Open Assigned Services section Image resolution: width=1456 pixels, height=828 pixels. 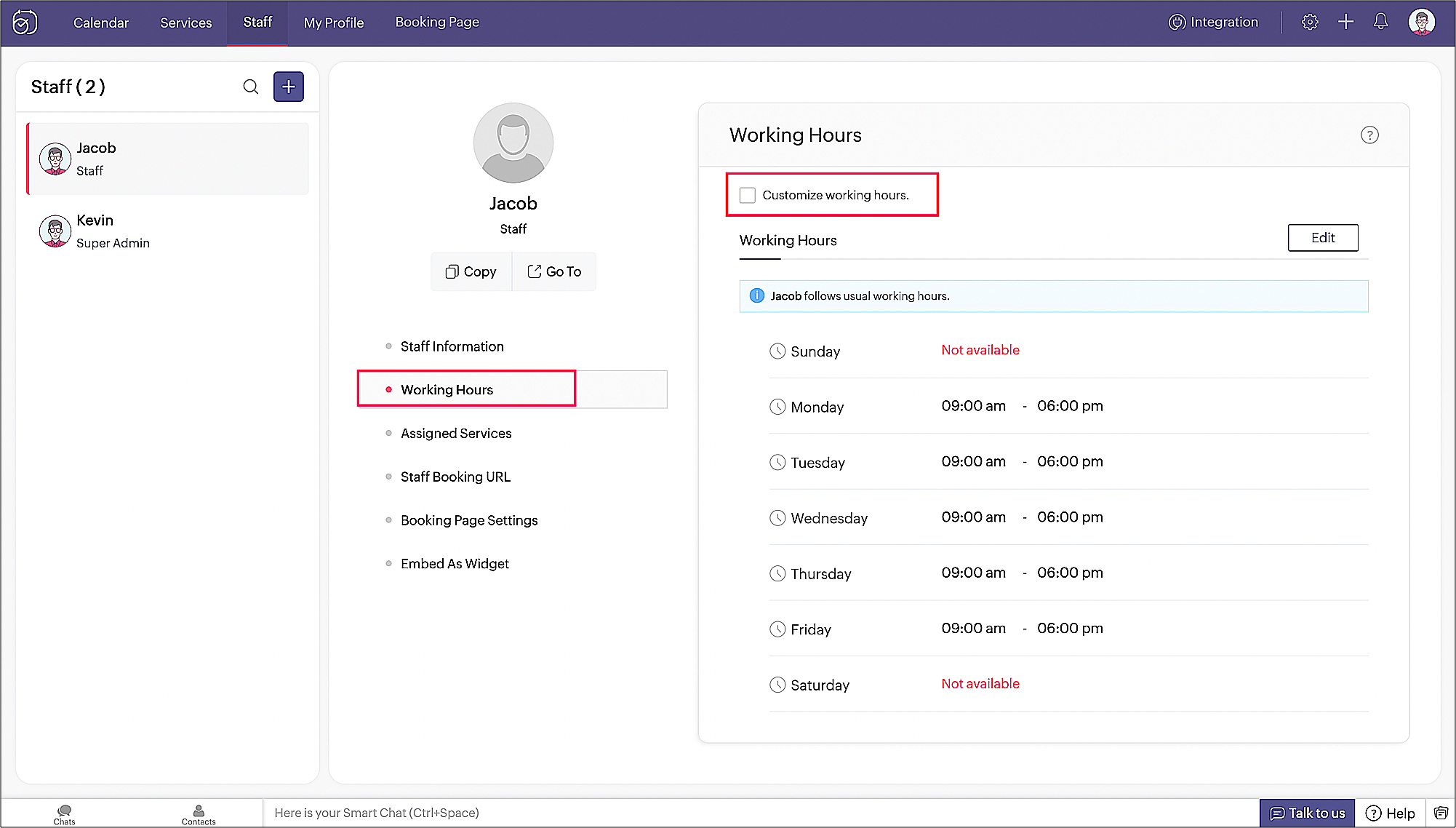(456, 434)
